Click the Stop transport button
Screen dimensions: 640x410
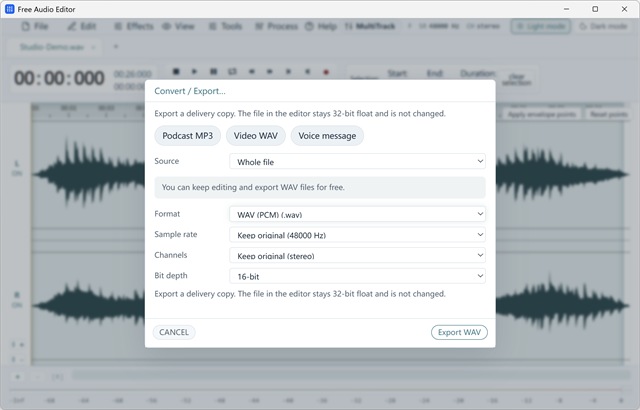[x=176, y=71]
